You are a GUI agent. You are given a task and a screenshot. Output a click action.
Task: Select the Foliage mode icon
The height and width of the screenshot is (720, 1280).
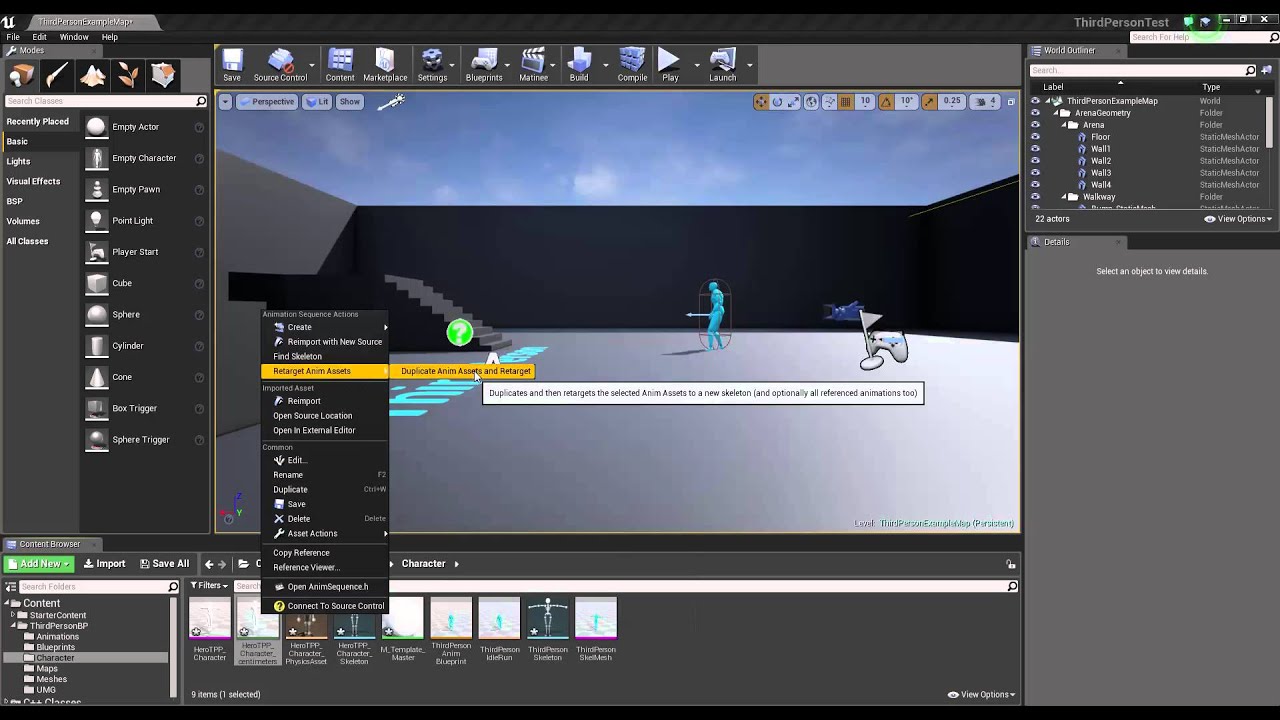click(x=128, y=76)
